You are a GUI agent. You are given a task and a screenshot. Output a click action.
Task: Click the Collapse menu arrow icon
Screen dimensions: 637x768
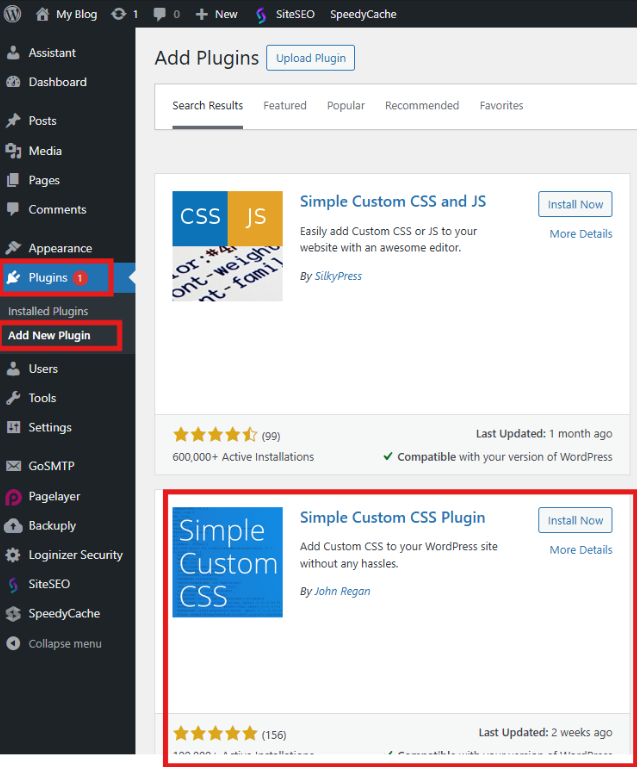click(13, 644)
